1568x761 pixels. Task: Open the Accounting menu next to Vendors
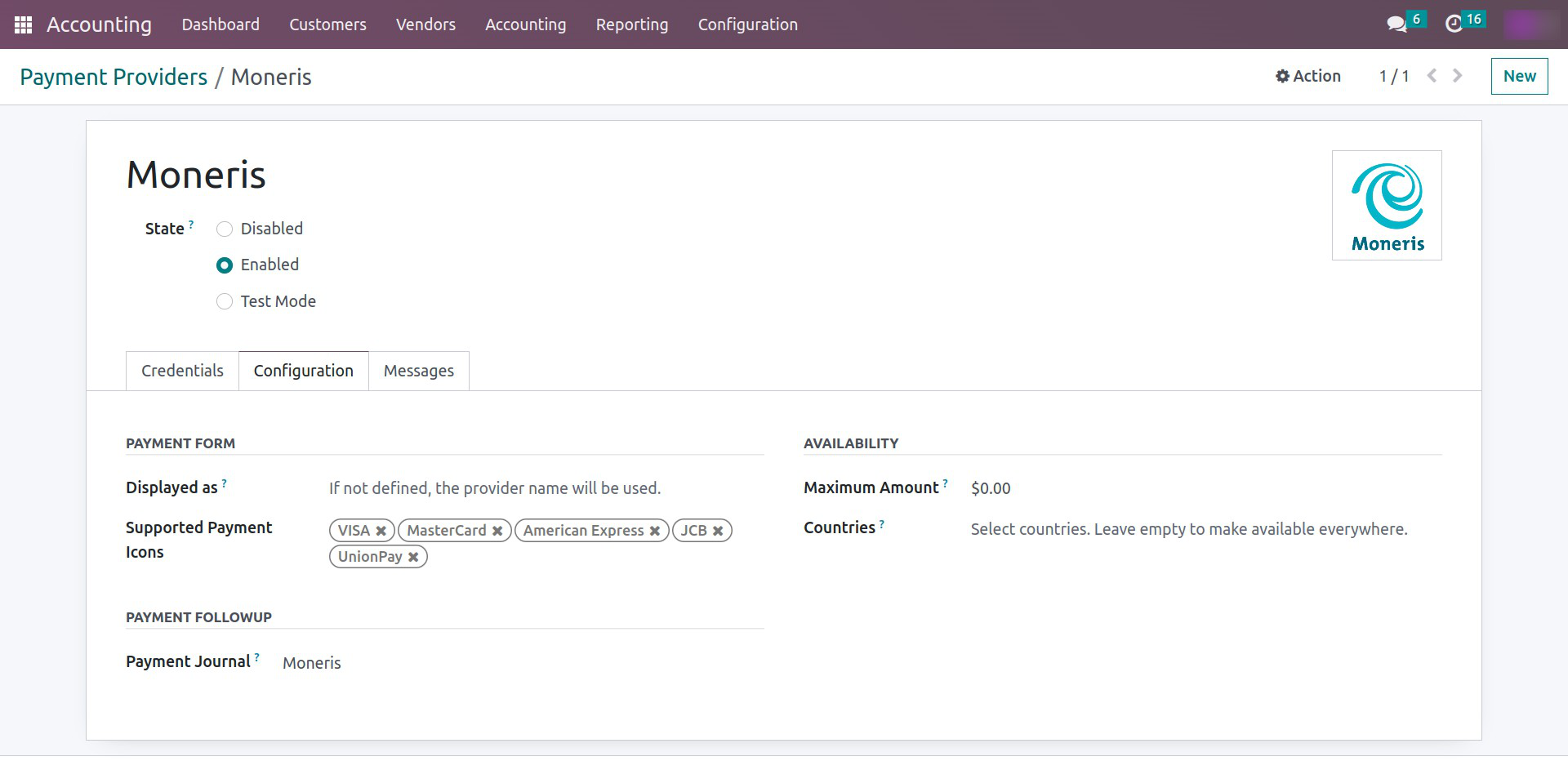point(525,24)
